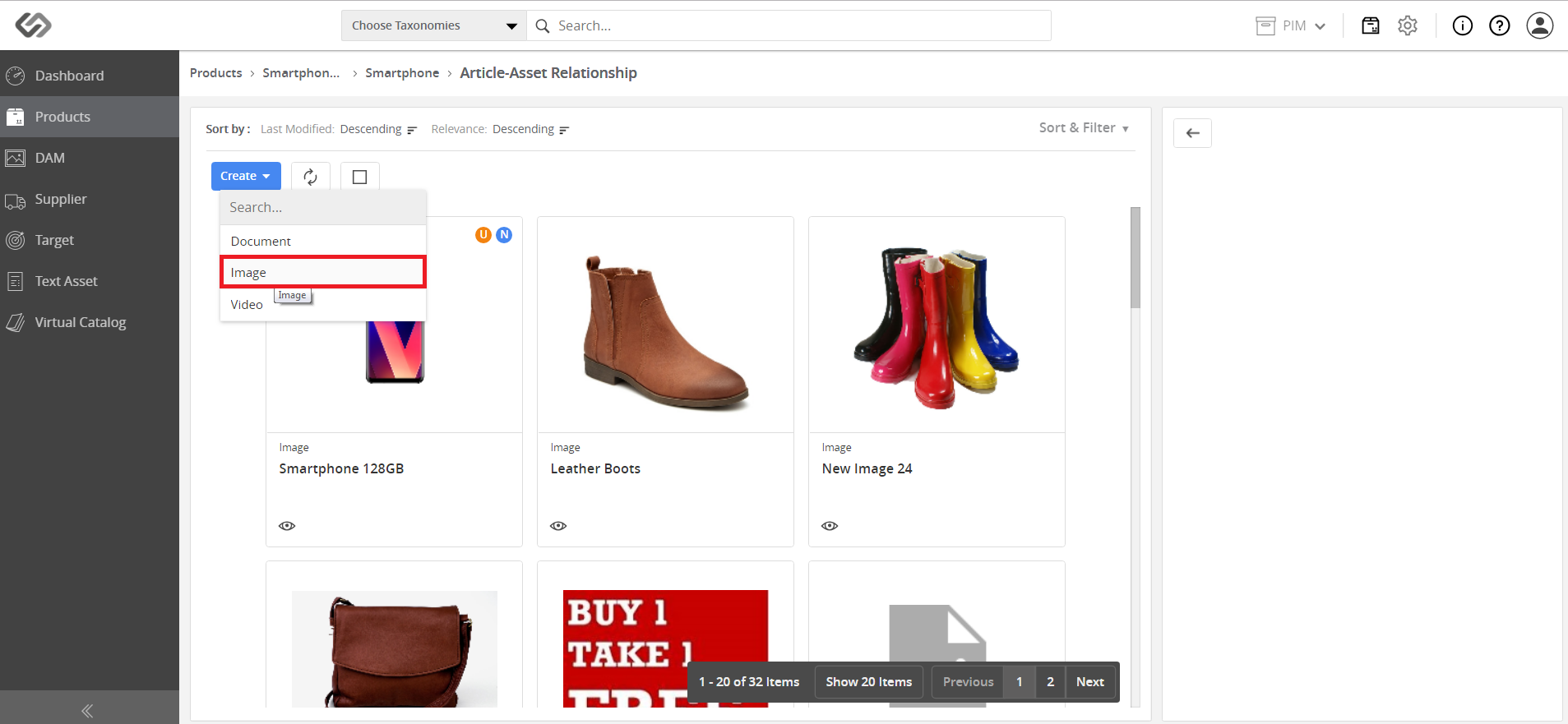Screen dimensions: 1568x724
Task: Open the user profile icon
Action: point(1540,25)
